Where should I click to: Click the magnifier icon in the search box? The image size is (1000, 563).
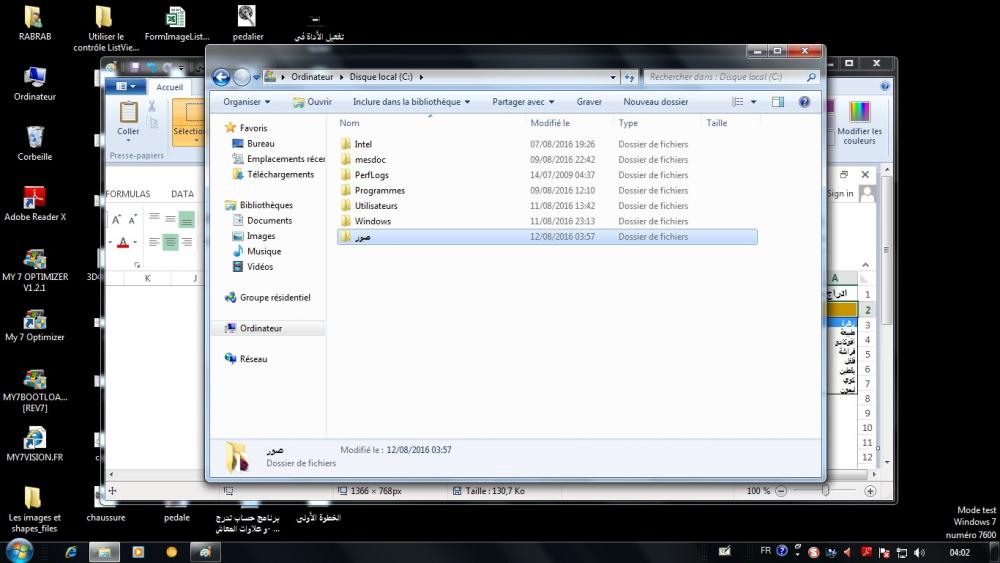tap(811, 77)
